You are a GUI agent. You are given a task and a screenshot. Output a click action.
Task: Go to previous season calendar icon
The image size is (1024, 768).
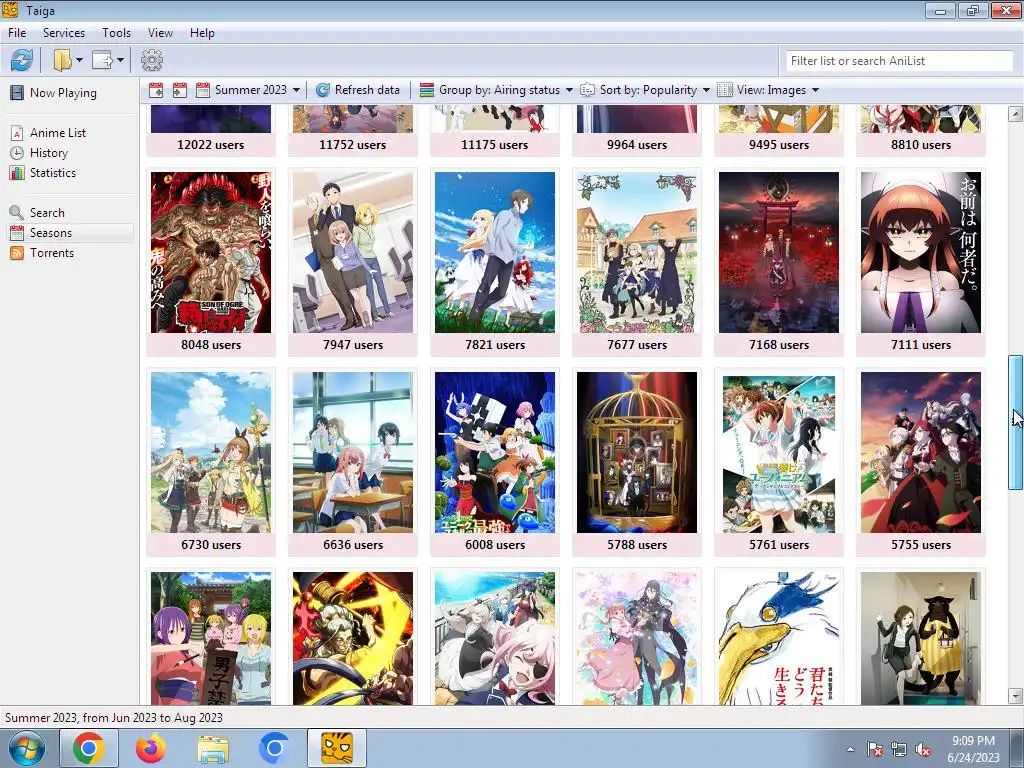156,90
